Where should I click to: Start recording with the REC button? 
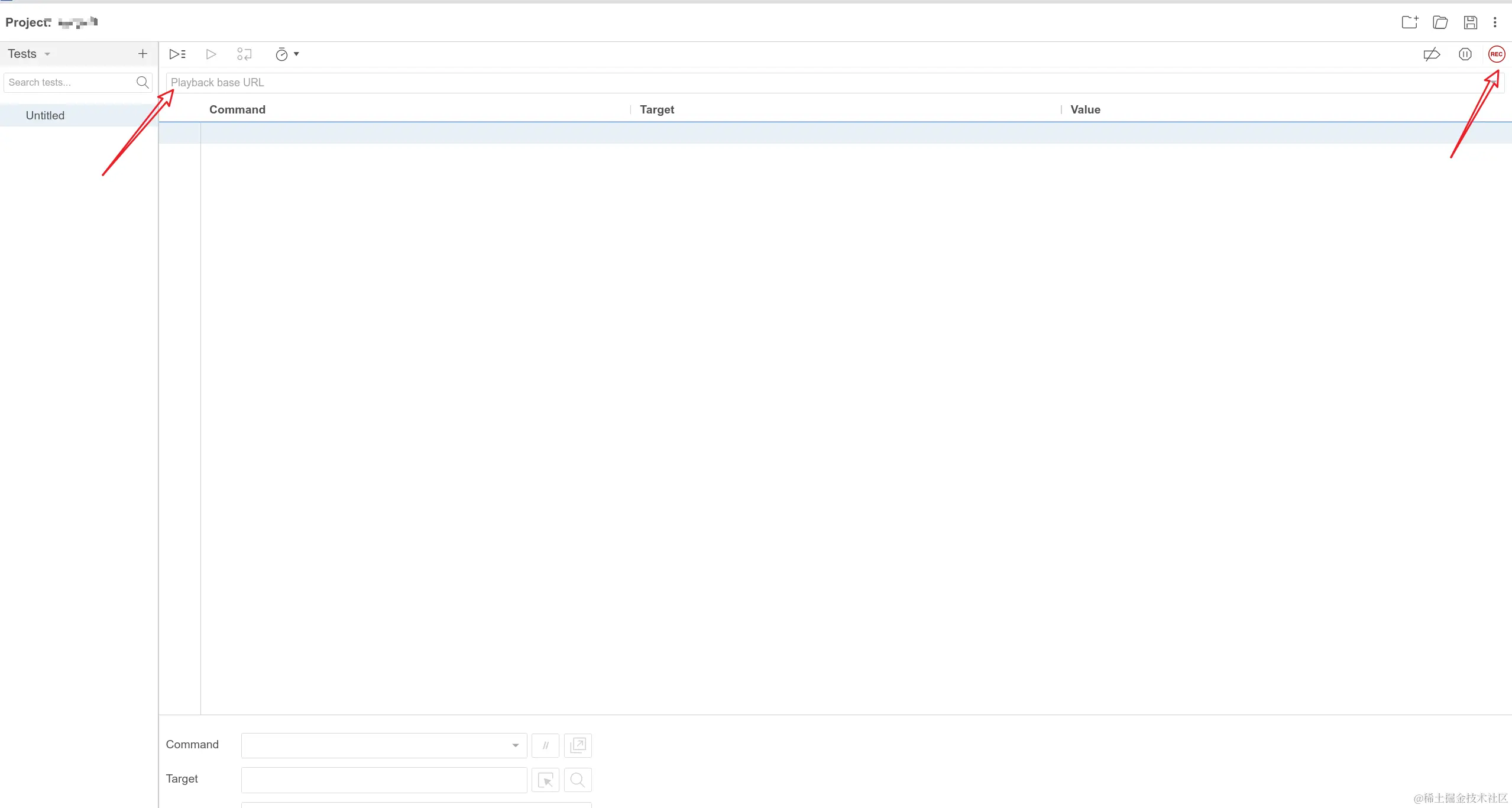tap(1496, 54)
